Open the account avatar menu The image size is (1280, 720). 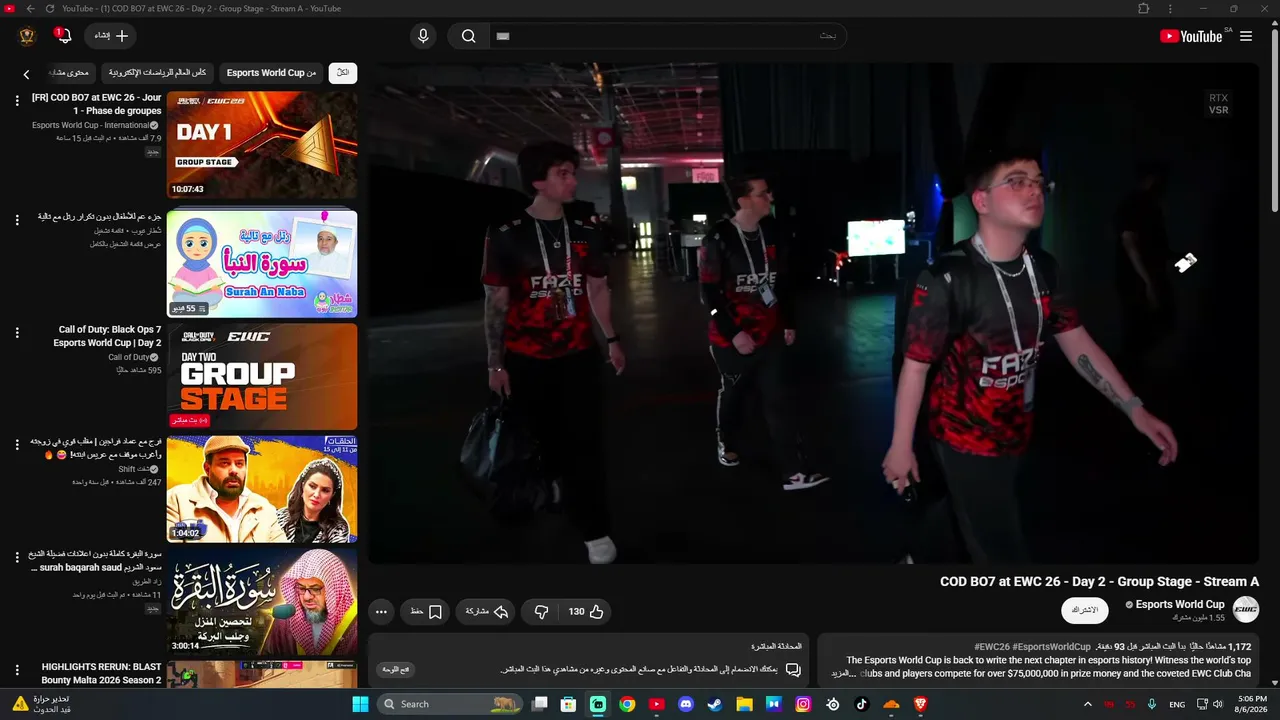[x=27, y=36]
